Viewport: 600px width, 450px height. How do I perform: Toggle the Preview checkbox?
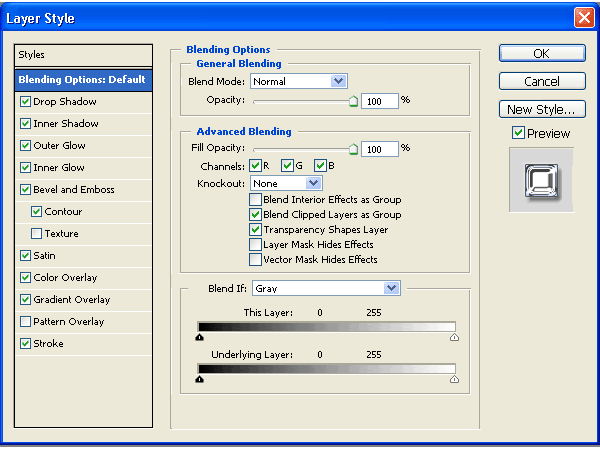click(518, 133)
